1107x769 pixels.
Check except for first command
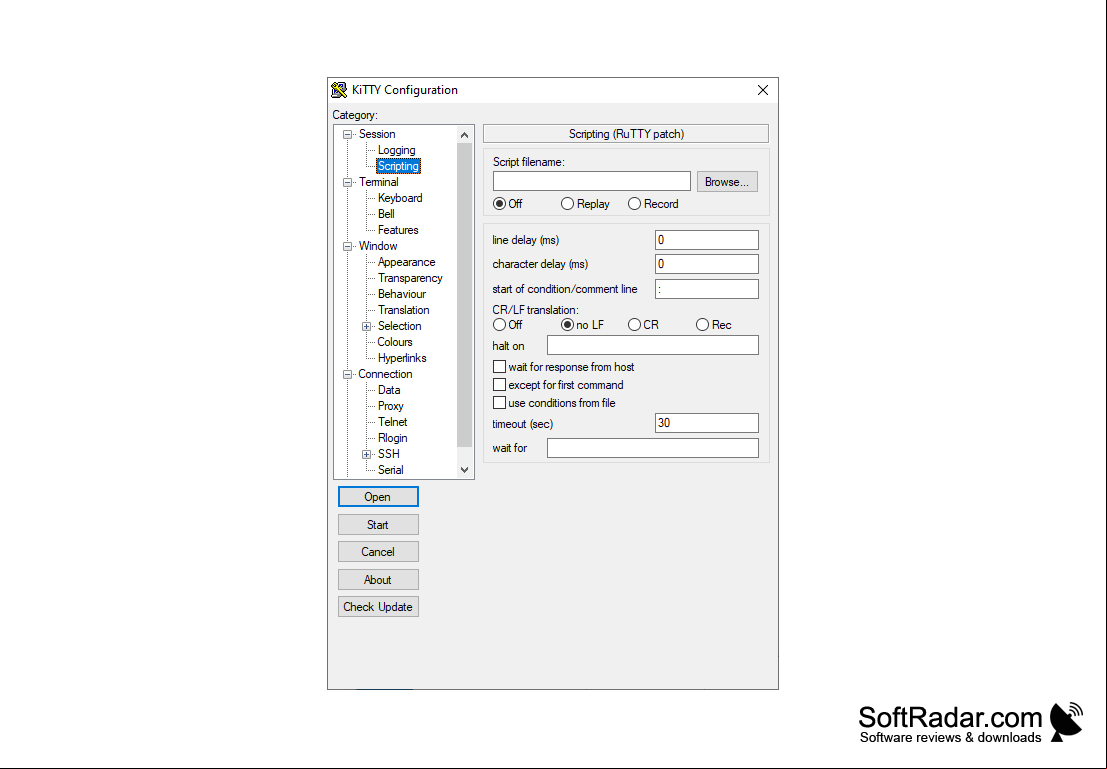tap(499, 385)
